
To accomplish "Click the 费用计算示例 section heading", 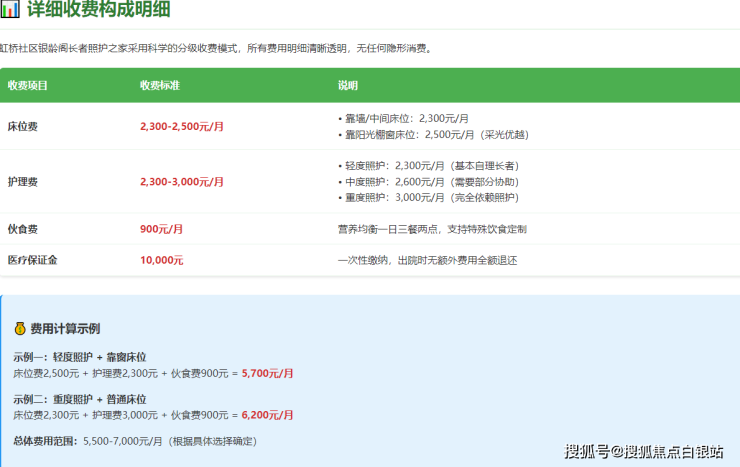I will pos(65,328).
